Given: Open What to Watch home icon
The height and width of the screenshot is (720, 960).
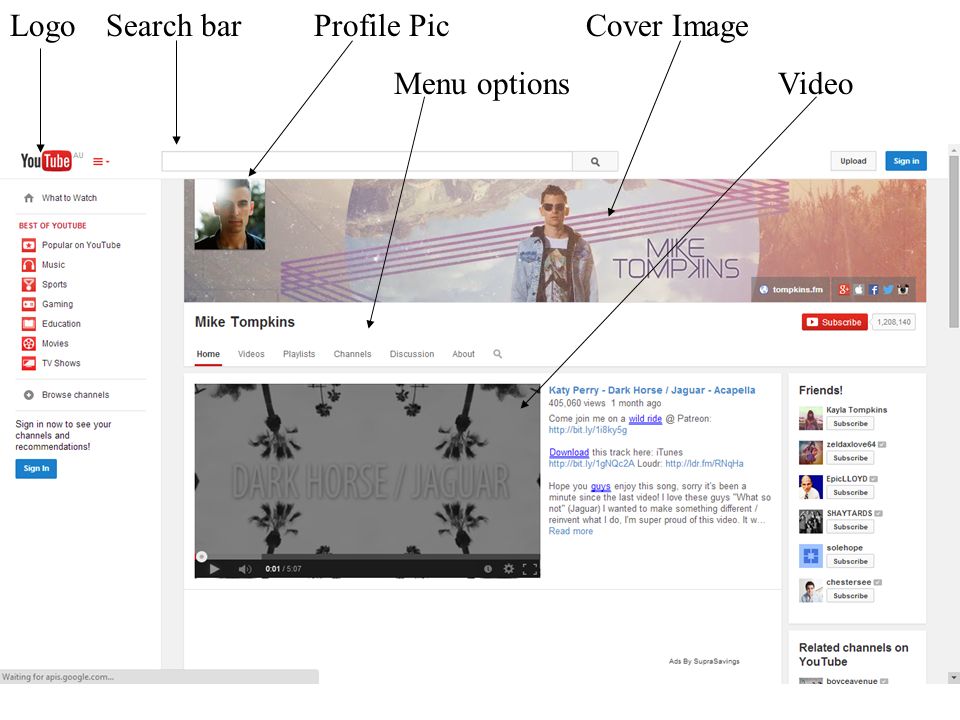Looking at the screenshot, I should pos(29,198).
